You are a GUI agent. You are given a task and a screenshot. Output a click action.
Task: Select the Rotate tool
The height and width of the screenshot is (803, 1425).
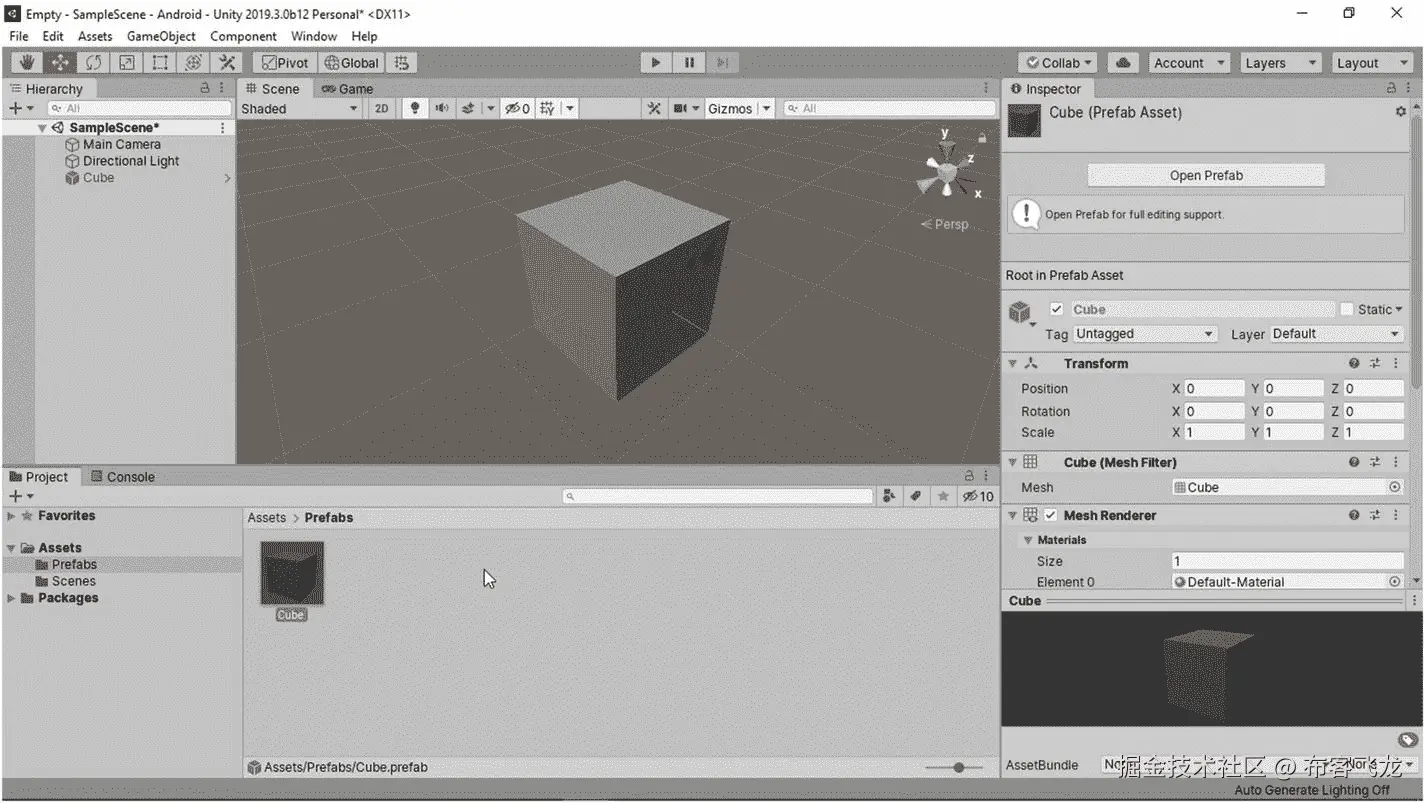tap(94, 62)
